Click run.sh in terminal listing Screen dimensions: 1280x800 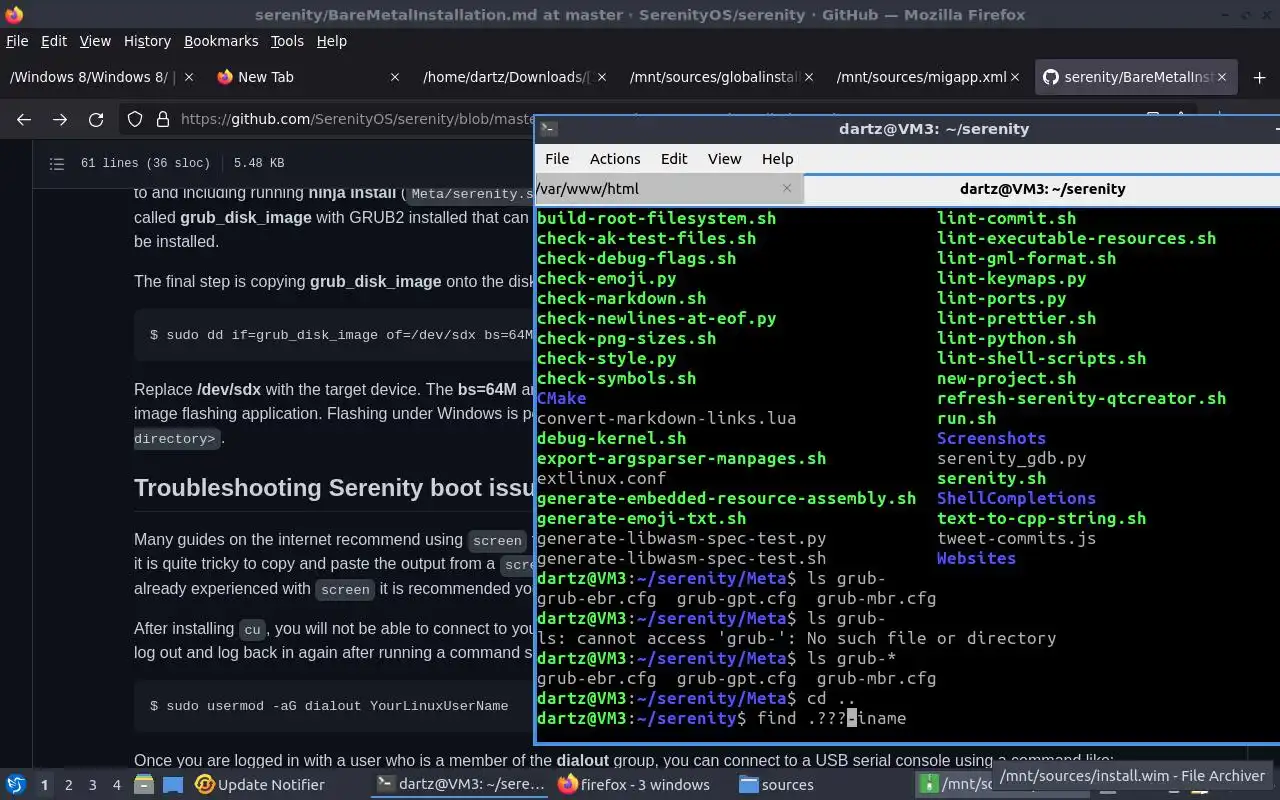click(966, 418)
